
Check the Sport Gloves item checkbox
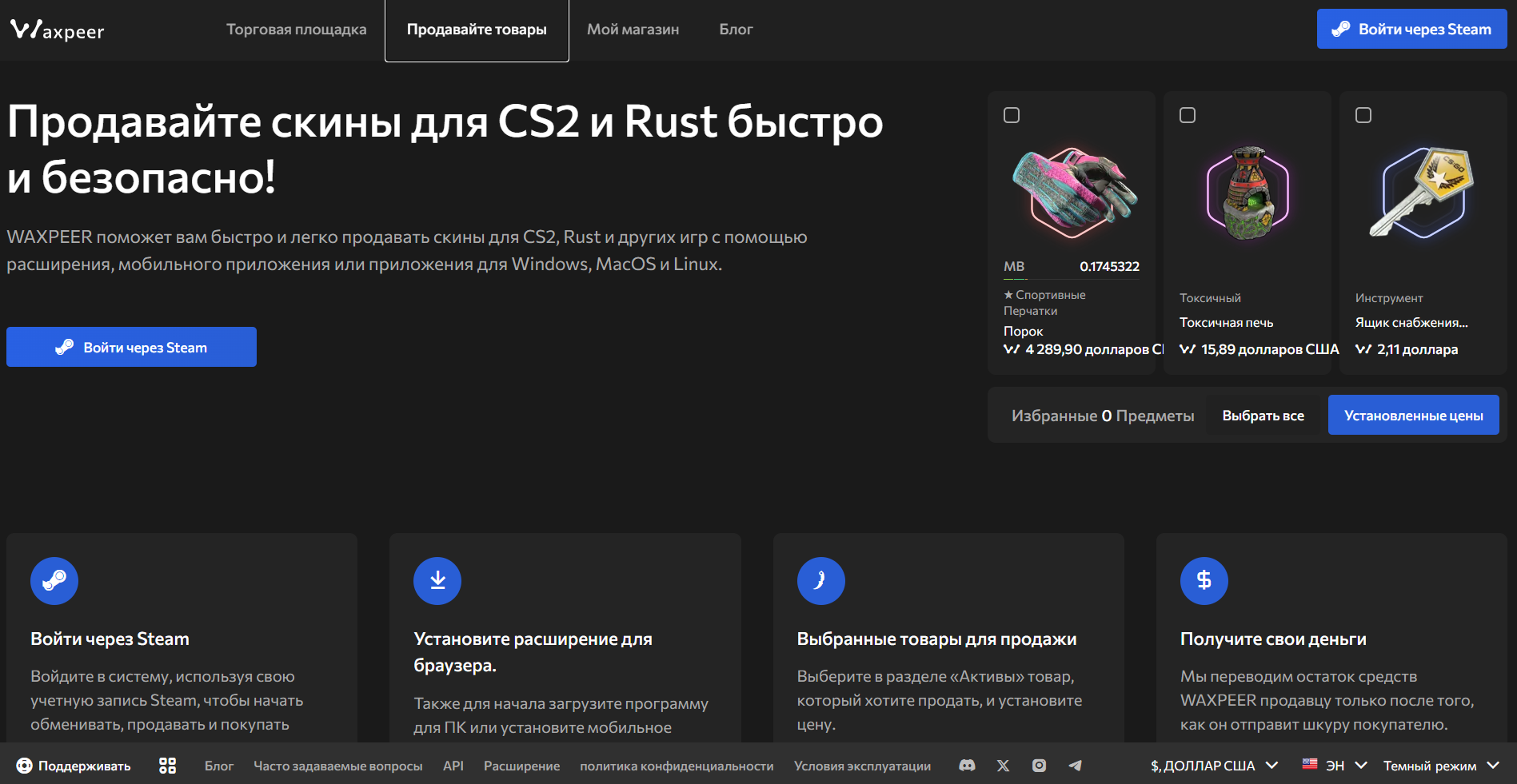(1012, 115)
